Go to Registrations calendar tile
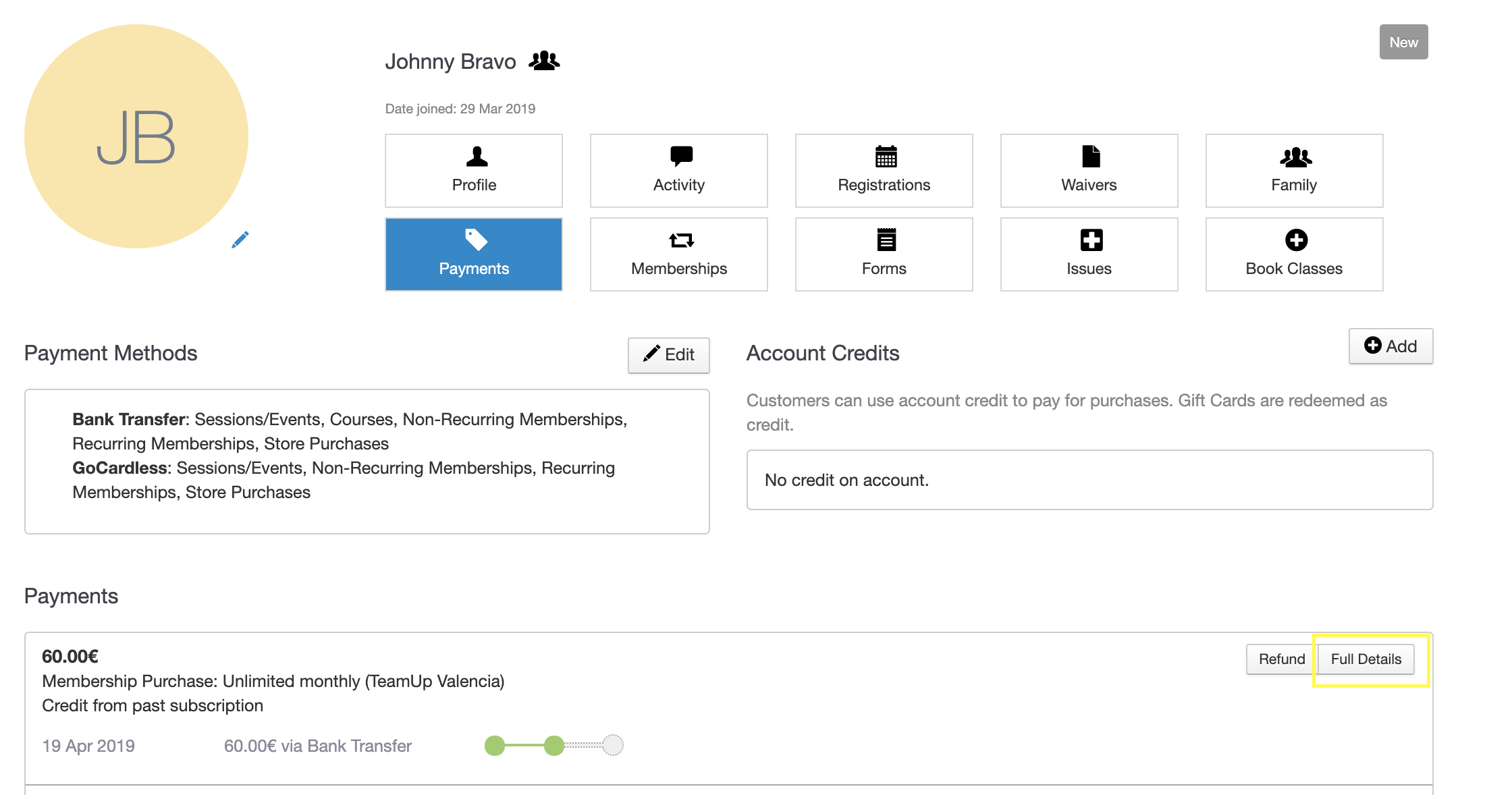 (x=884, y=171)
